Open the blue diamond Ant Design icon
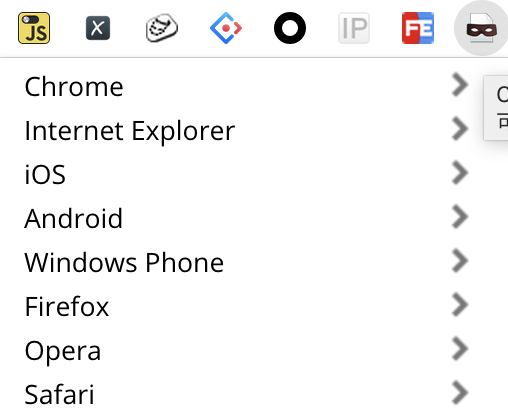This screenshot has width=508, height=410. coord(226,28)
